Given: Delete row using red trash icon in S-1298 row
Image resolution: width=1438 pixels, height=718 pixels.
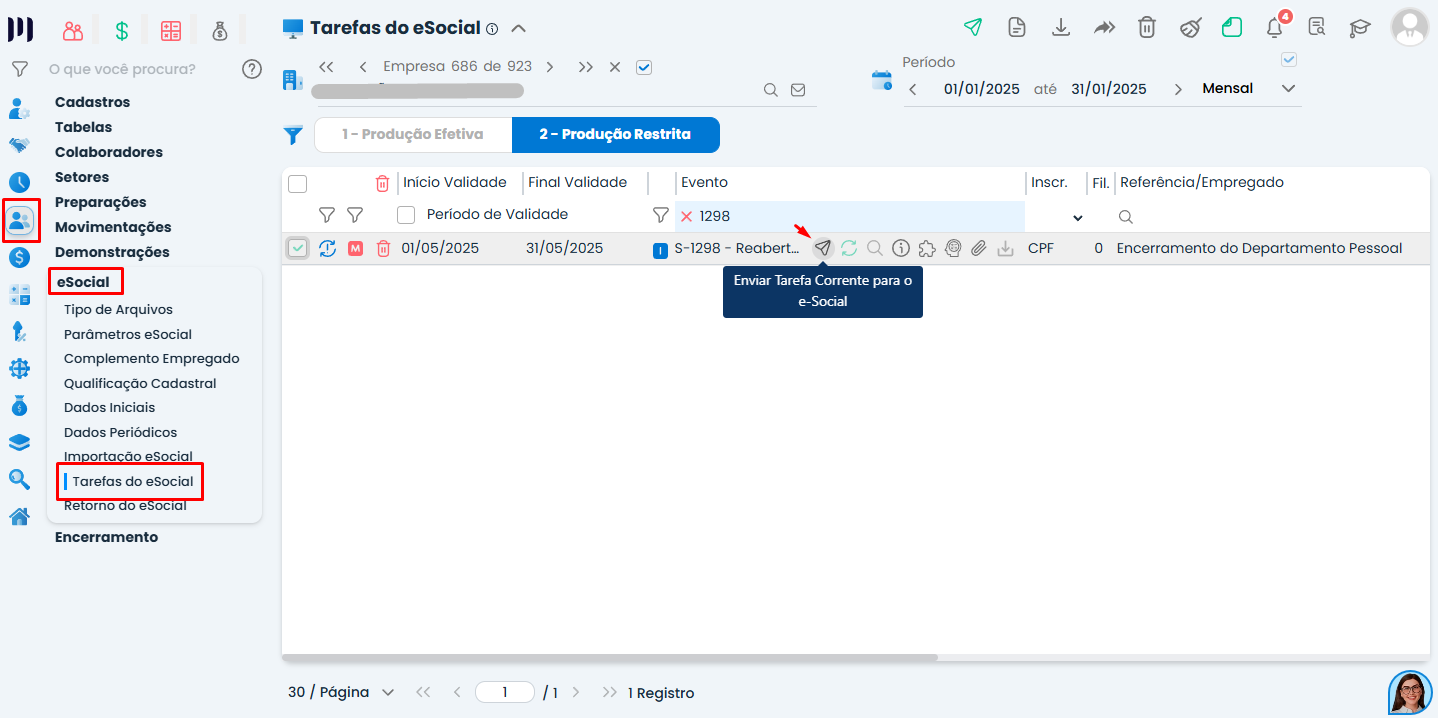Looking at the screenshot, I should pos(383,248).
